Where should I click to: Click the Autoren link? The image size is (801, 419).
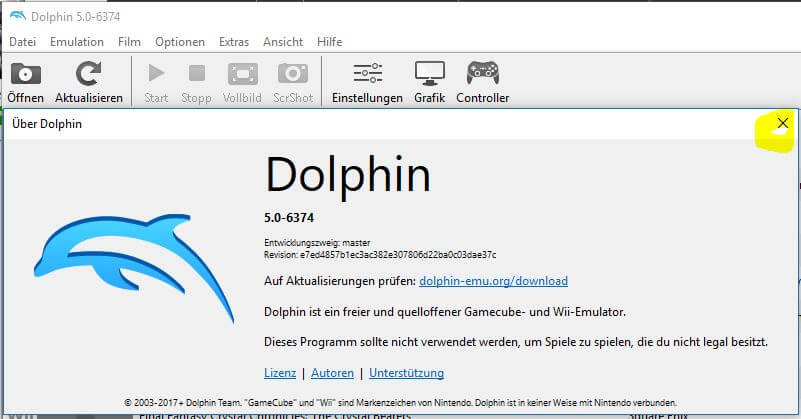[332, 373]
